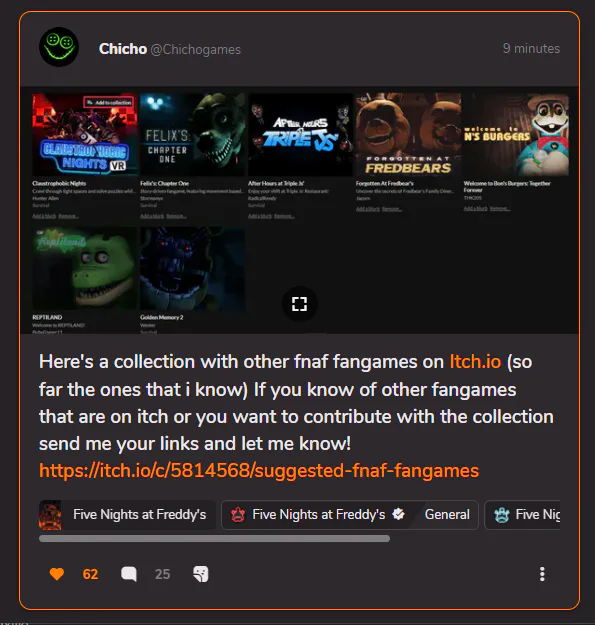This screenshot has width=595, height=625.
Task: Select the first Five Nights at Freddy's tag
Action: (128, 515)
